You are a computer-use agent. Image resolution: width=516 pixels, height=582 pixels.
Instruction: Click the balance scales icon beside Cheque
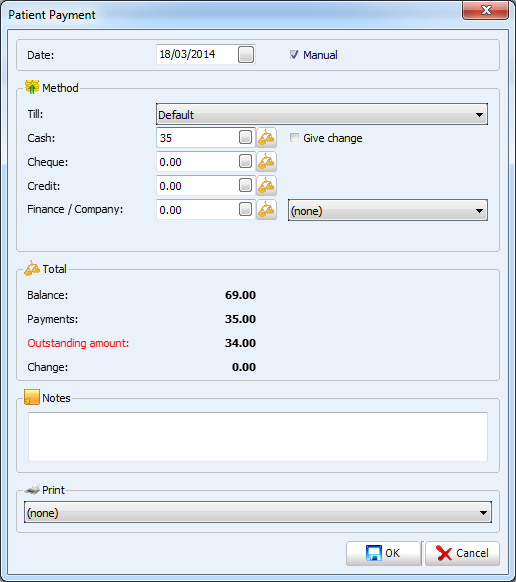coord(266,162)
